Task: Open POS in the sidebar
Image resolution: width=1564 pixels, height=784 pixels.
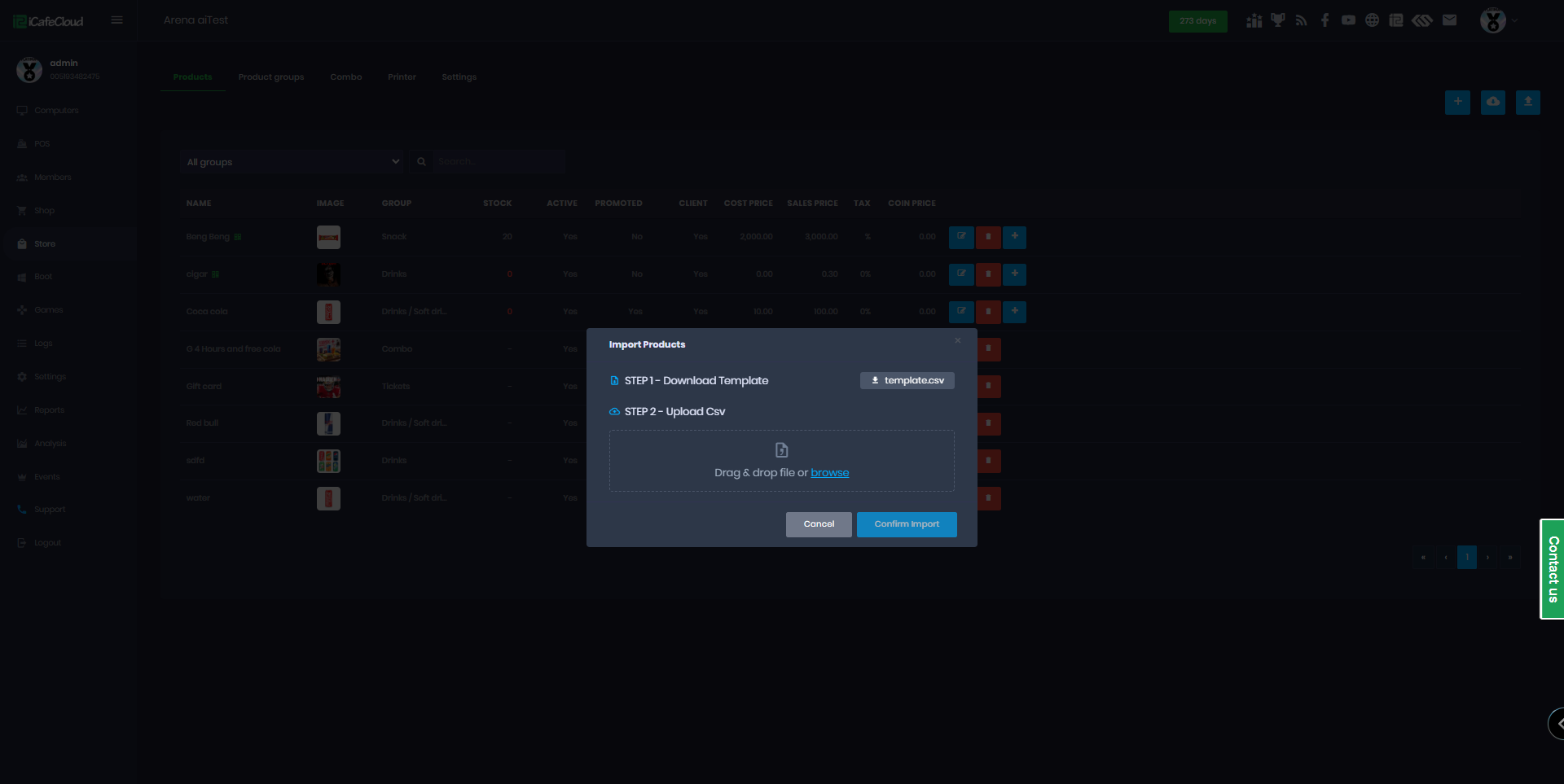Action: (x=42, y=144)
